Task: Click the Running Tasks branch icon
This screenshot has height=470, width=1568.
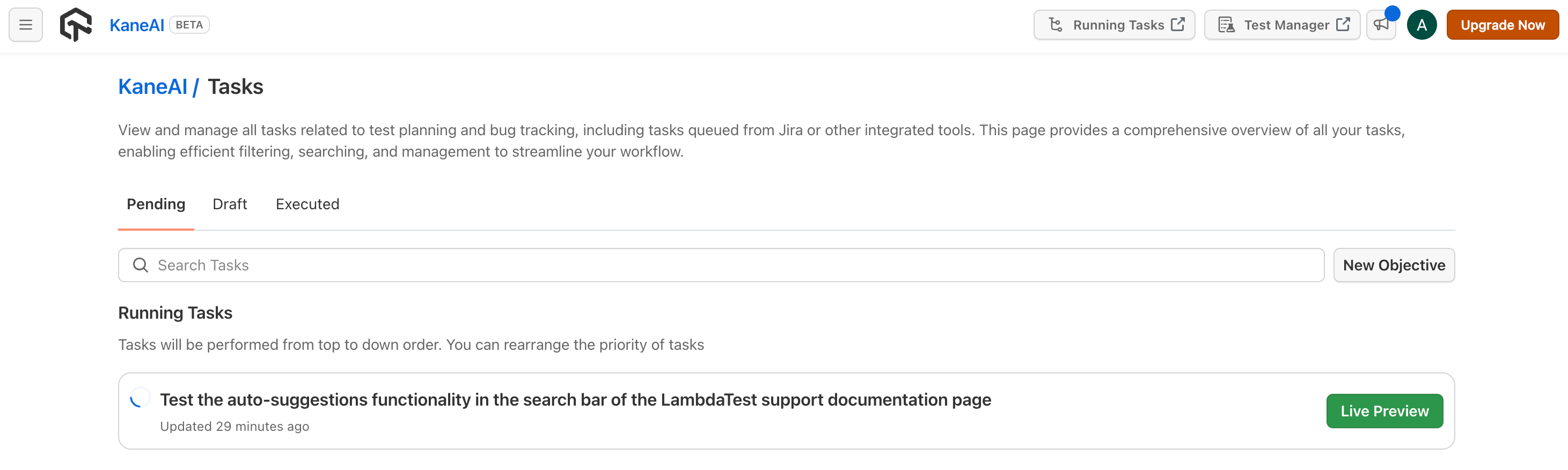Action: [1056, 25]
